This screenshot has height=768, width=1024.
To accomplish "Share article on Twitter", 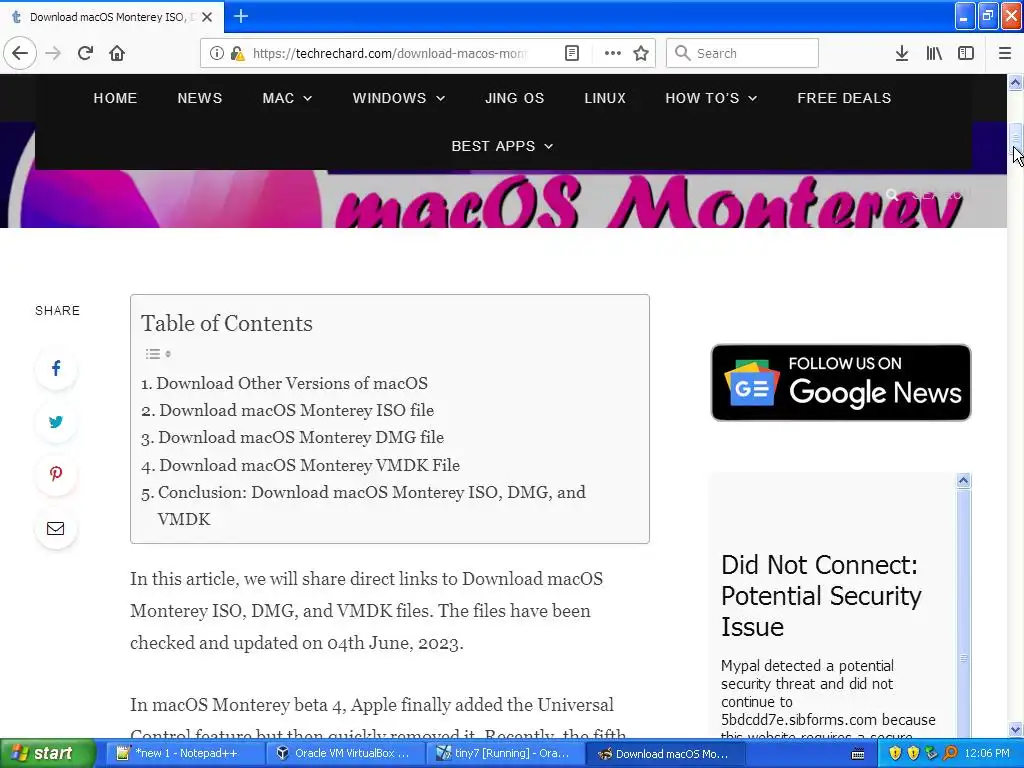I will point(56,421).
